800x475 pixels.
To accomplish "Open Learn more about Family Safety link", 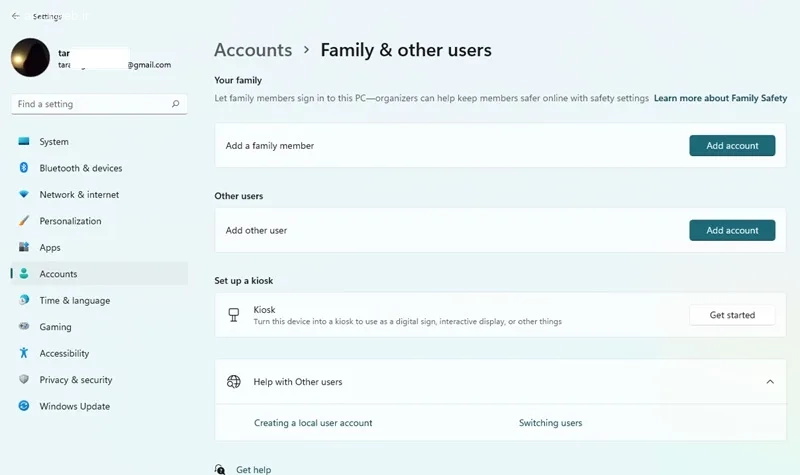I will (720, 99).
